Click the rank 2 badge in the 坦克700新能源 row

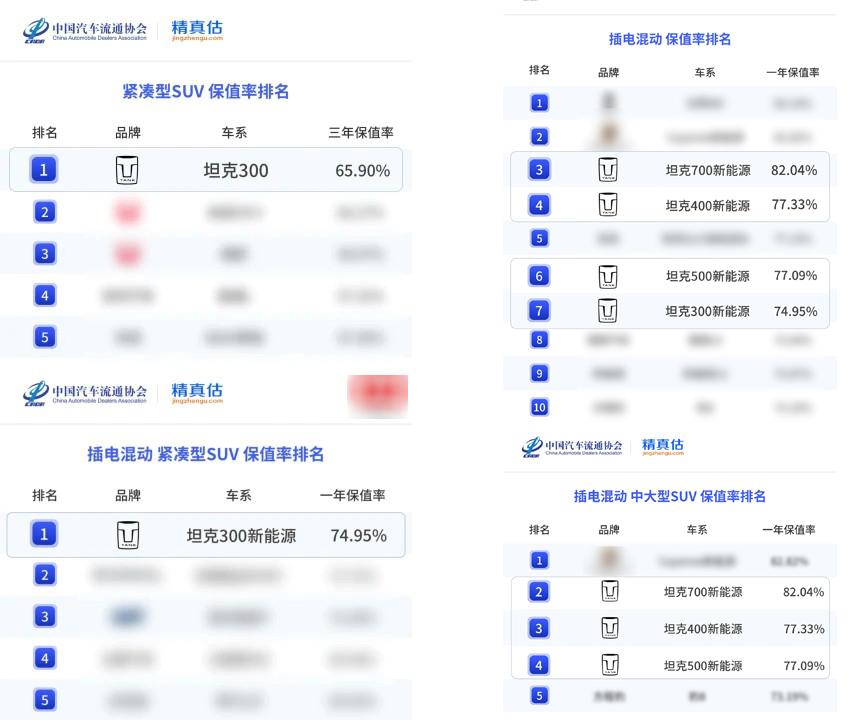[539, 592]
